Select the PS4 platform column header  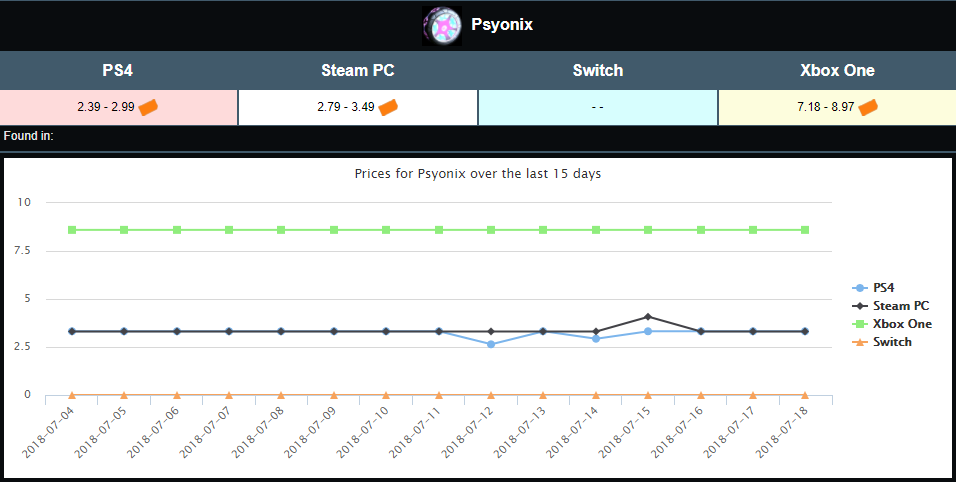click(118, 71)
